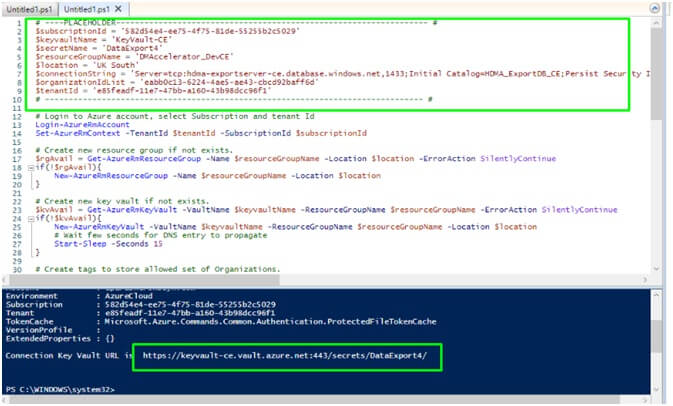Click the 'Create tags to store allowed set' comment

[x=158, y=270]
